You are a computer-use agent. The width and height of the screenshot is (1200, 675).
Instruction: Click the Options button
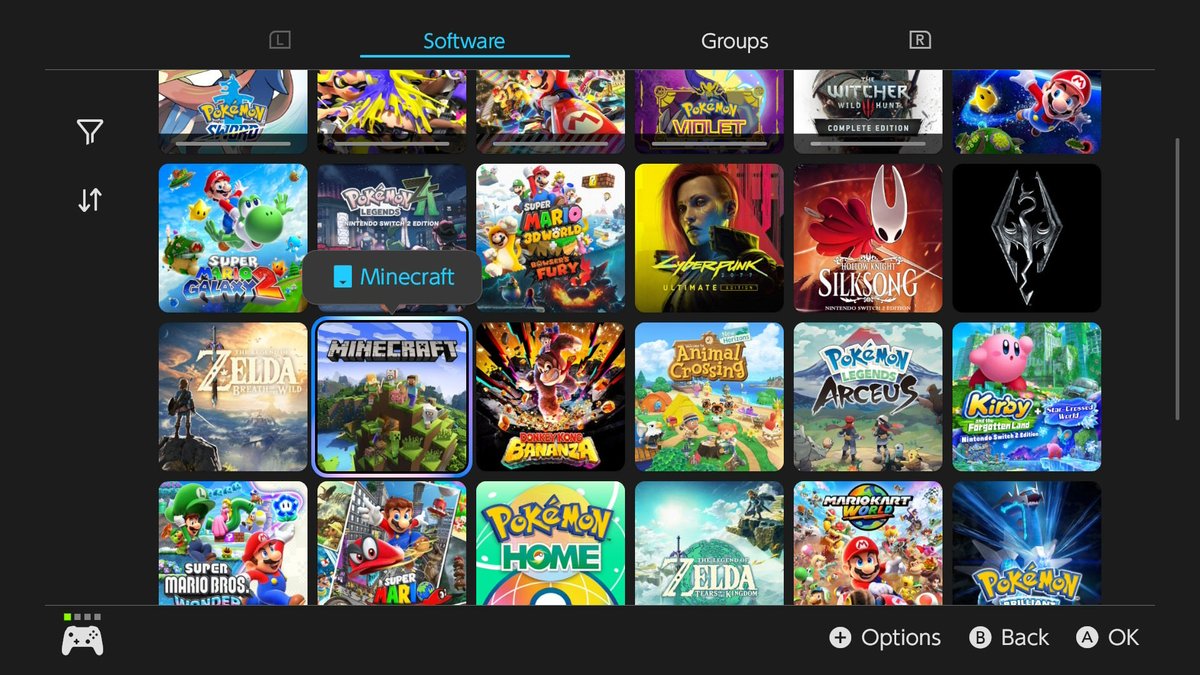pos(886,637)
